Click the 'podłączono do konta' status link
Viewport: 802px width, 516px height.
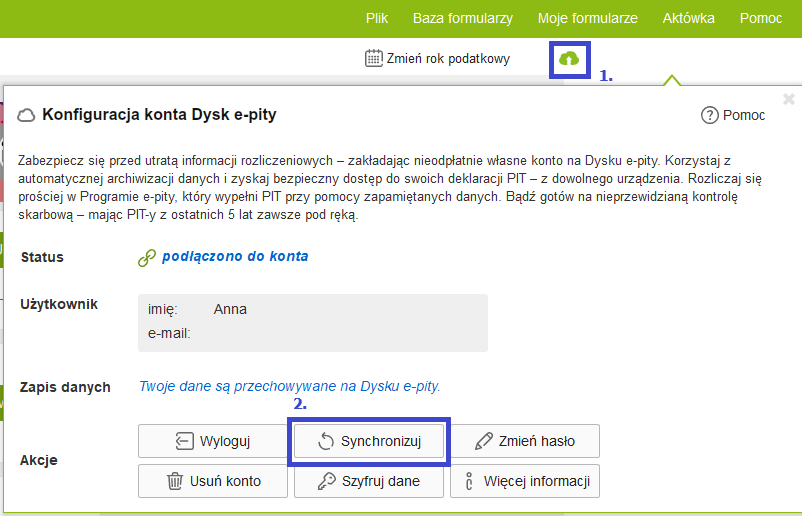235,256
